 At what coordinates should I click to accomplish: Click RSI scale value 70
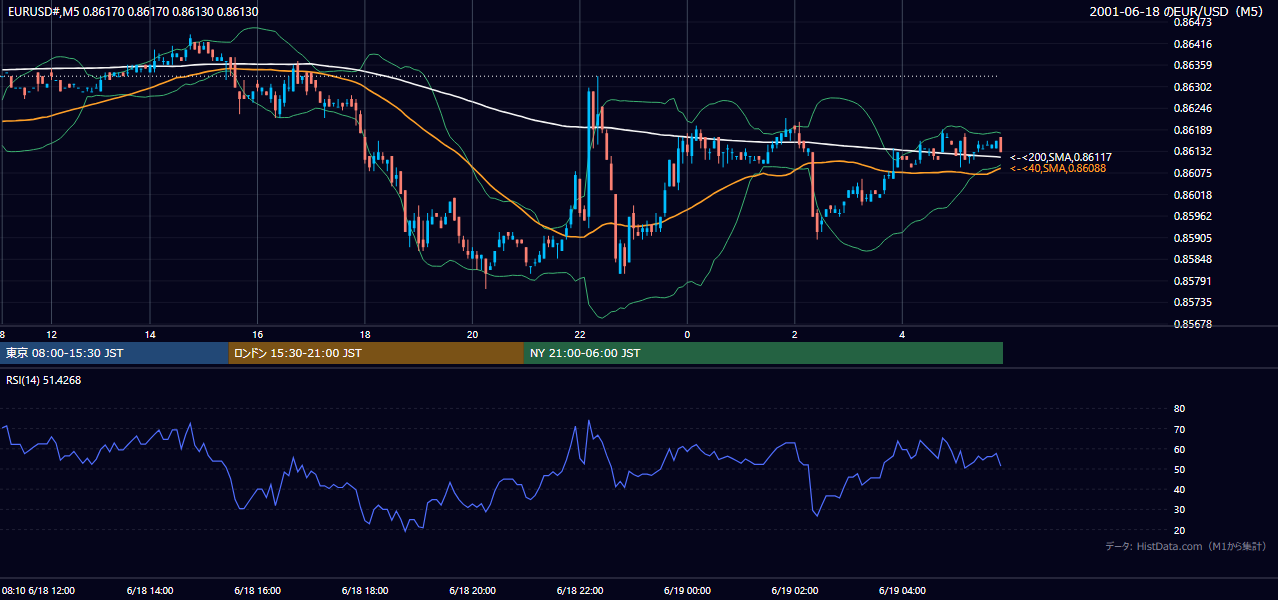[1179, 429]
